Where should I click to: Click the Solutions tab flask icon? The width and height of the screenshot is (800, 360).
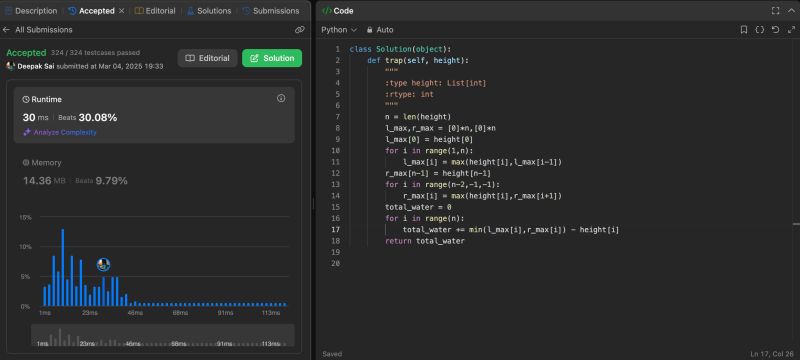[191, 11]
